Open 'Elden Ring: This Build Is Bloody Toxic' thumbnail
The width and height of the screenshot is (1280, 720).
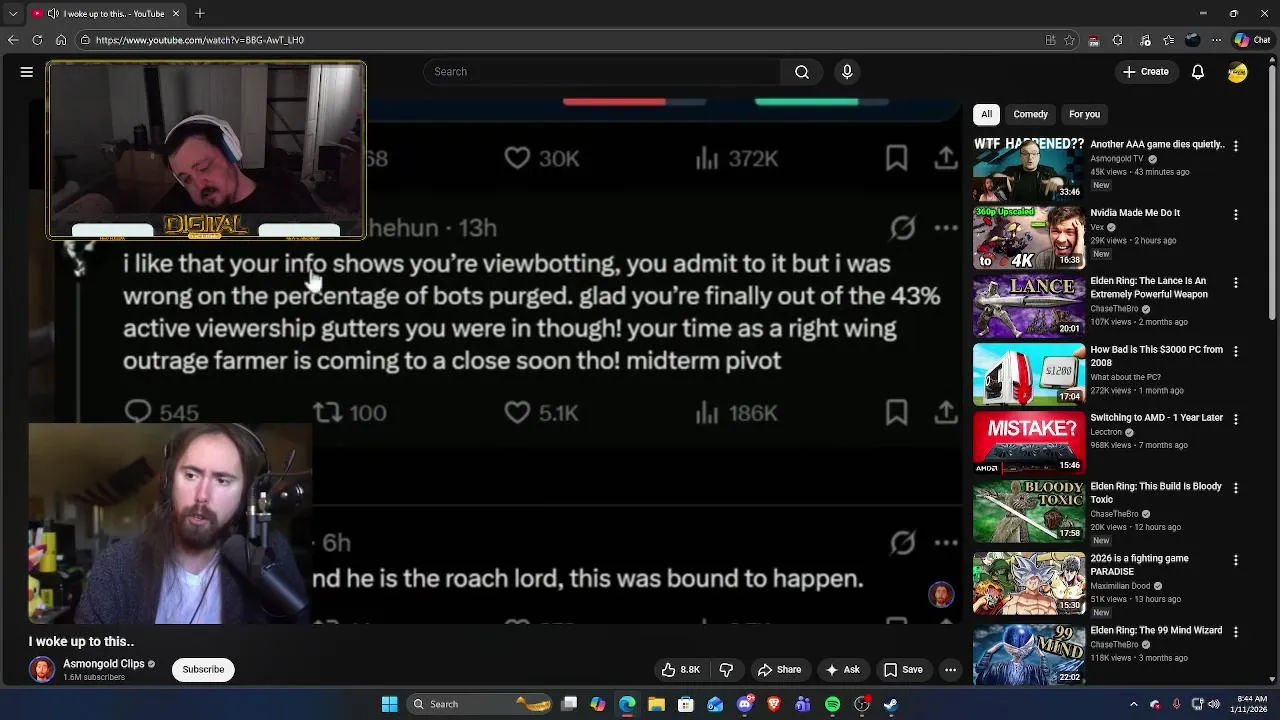[x=1029, y=511]
